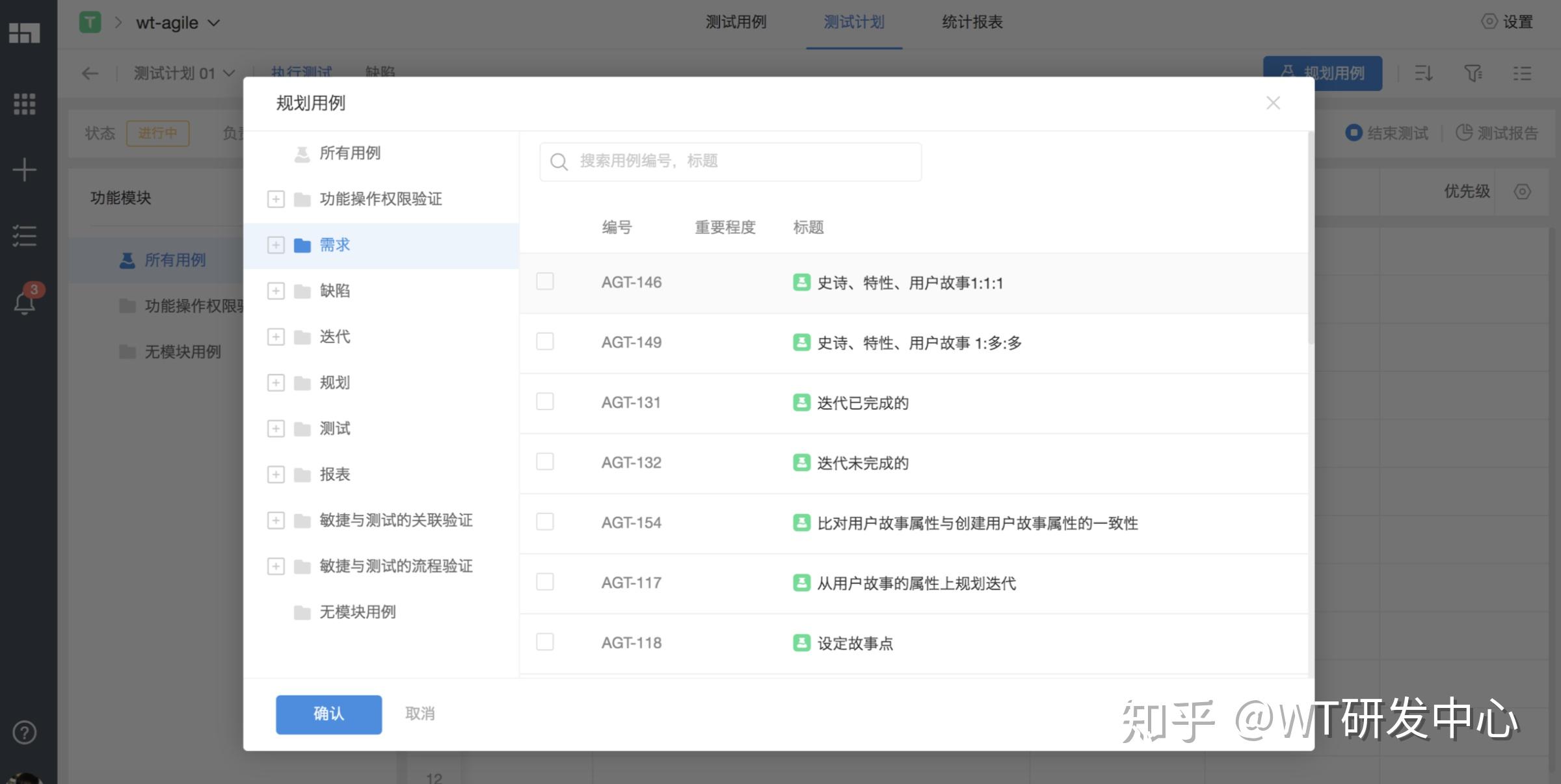Open the wt-agile project dropdown
This screenshot has width=1561, height=784.
(178, 23)
